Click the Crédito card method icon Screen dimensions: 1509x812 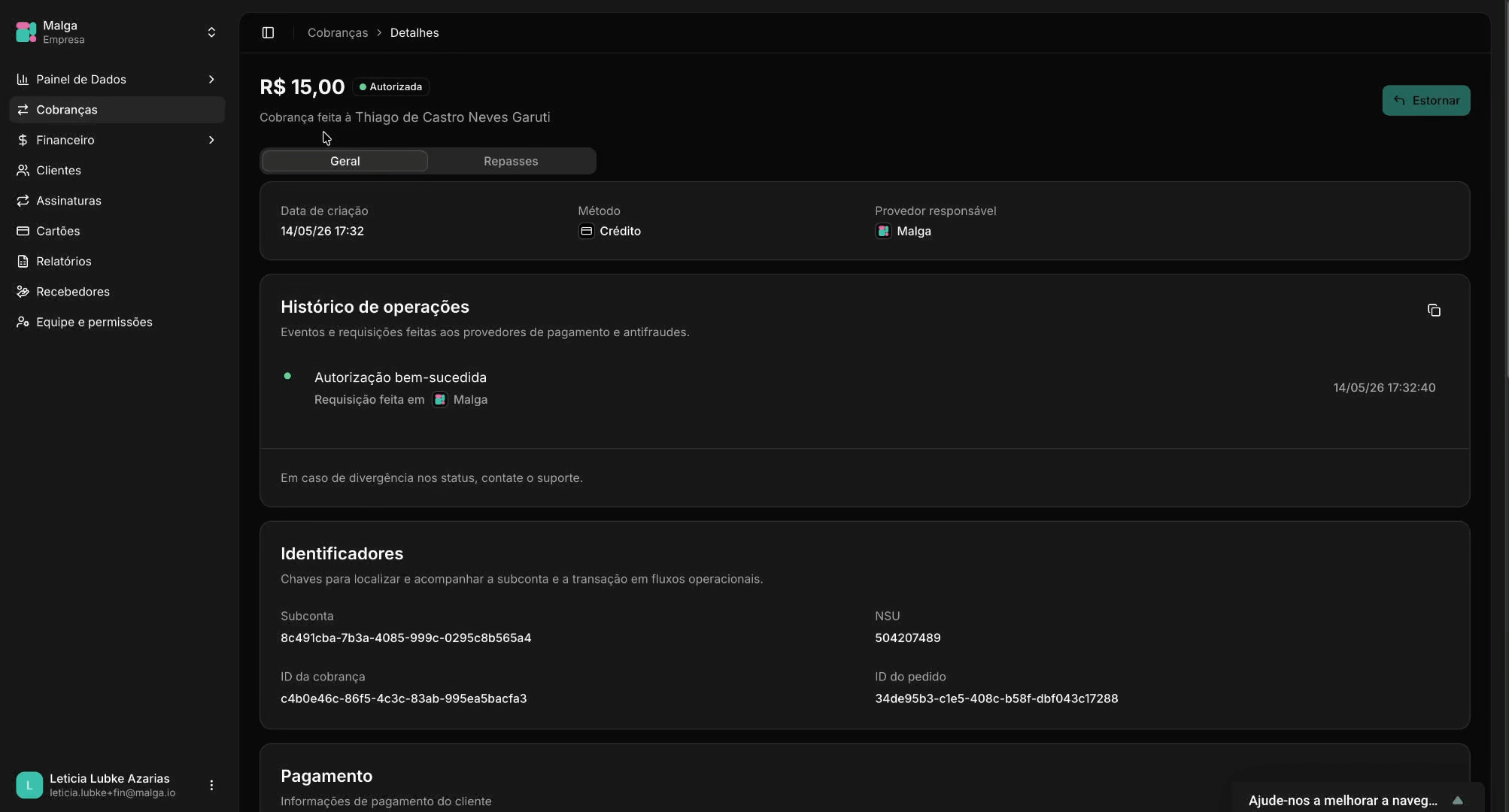point(586,231)
